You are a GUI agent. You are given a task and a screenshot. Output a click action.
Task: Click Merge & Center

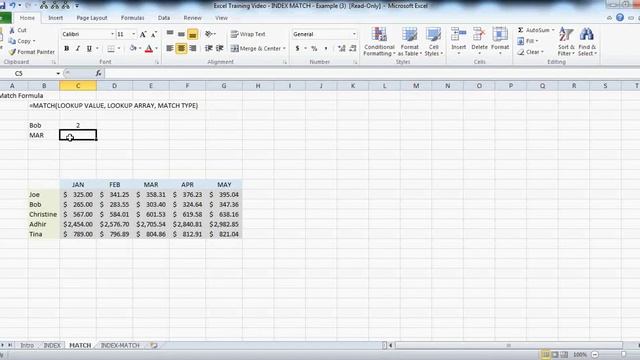[256, 49]
